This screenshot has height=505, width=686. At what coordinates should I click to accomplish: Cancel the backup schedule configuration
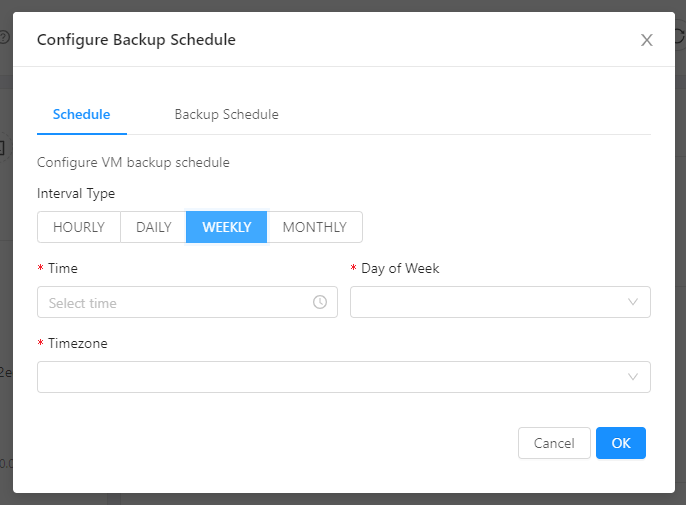click(554, 443)
